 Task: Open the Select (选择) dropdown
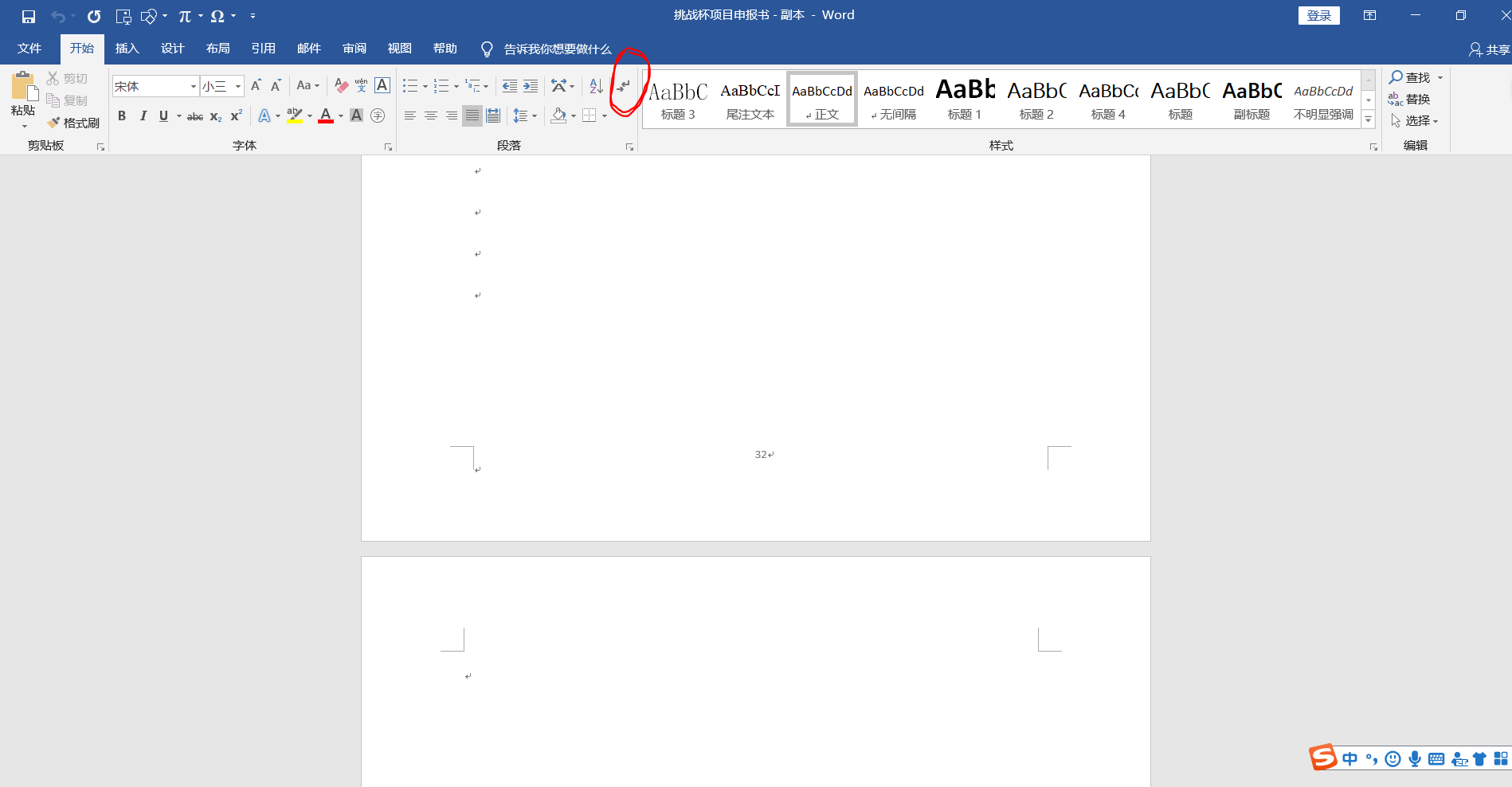tap(1415, 120)
